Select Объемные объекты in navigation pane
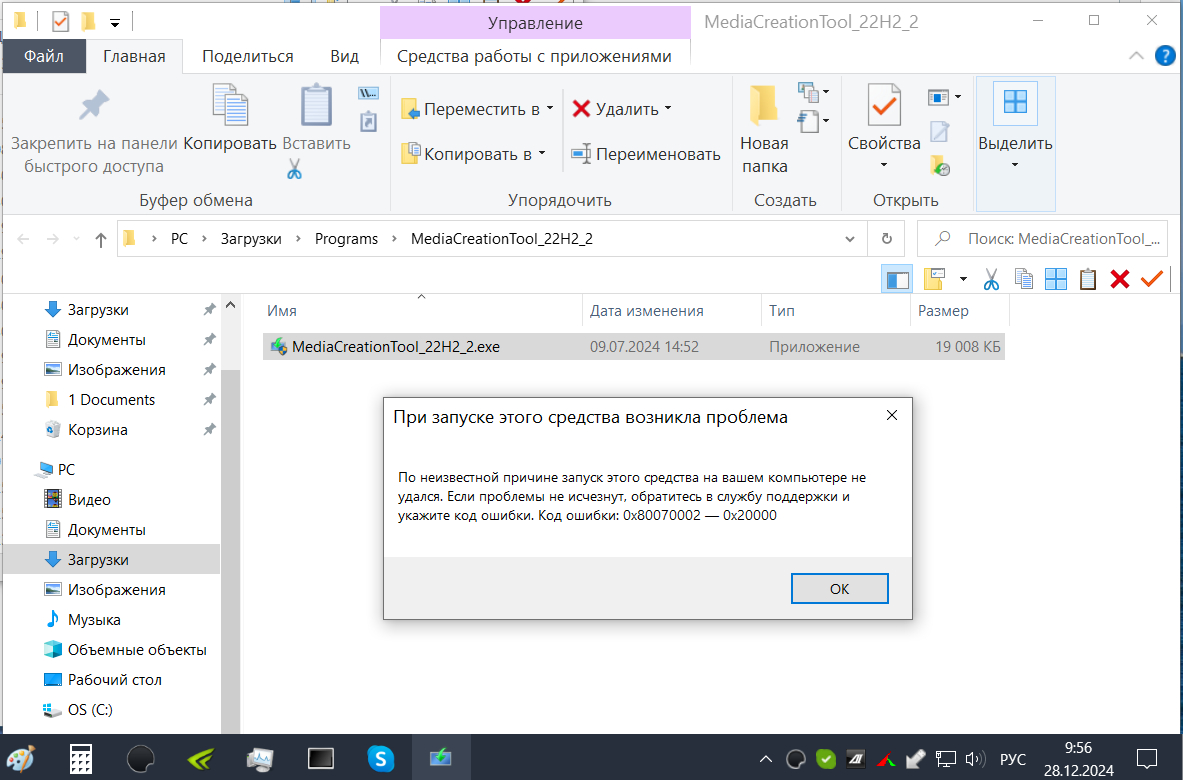Screen dimensions: 1183x780 [137, 649]
